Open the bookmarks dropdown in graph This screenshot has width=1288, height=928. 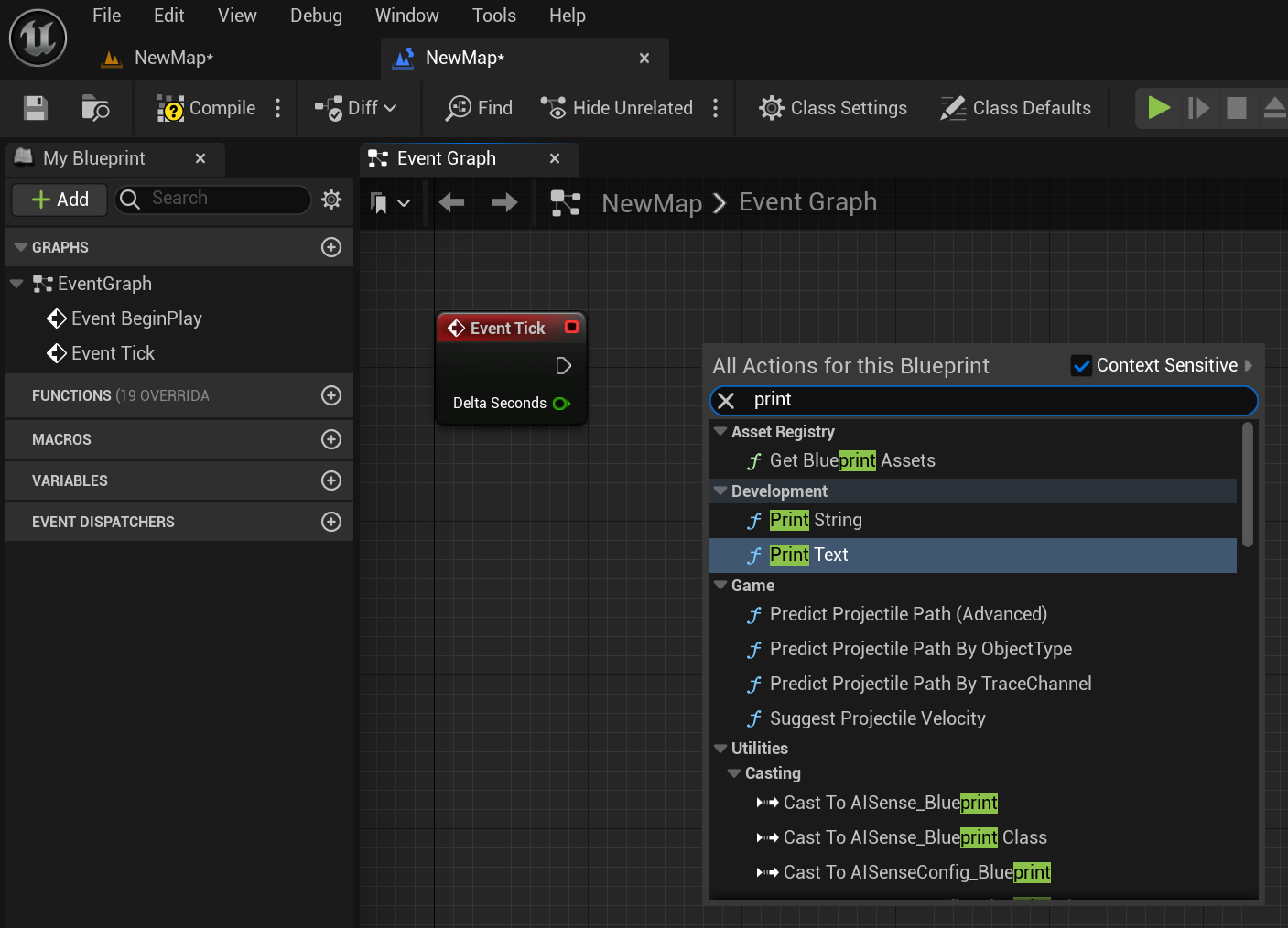pos(389,202)
